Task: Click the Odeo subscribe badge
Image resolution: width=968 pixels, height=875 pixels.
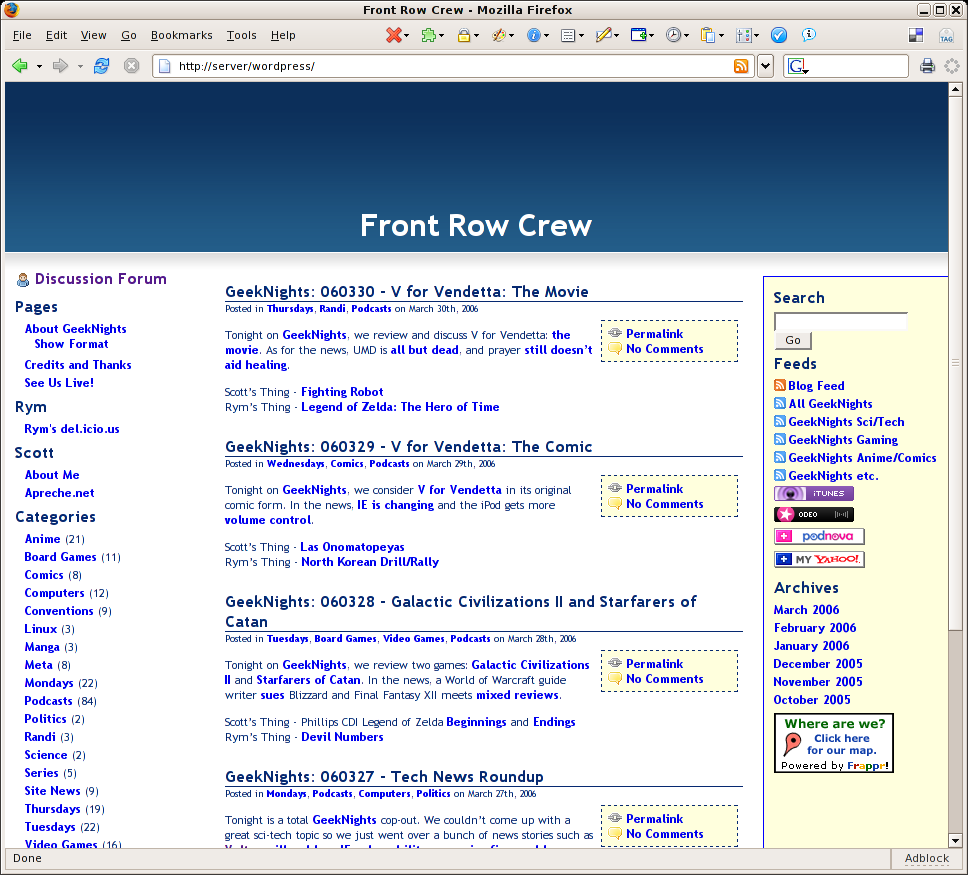Action: click(x=814, y=514)
